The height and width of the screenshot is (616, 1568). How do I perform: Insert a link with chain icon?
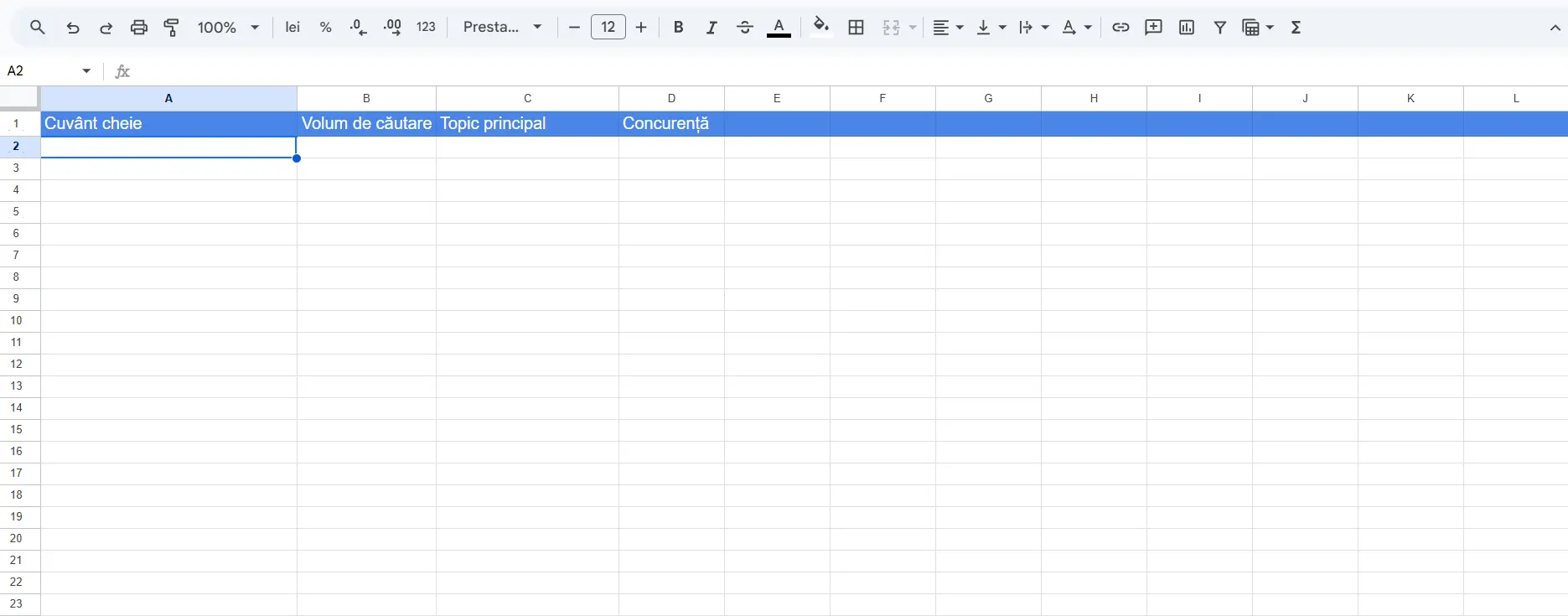click(x=1120, y=28)
